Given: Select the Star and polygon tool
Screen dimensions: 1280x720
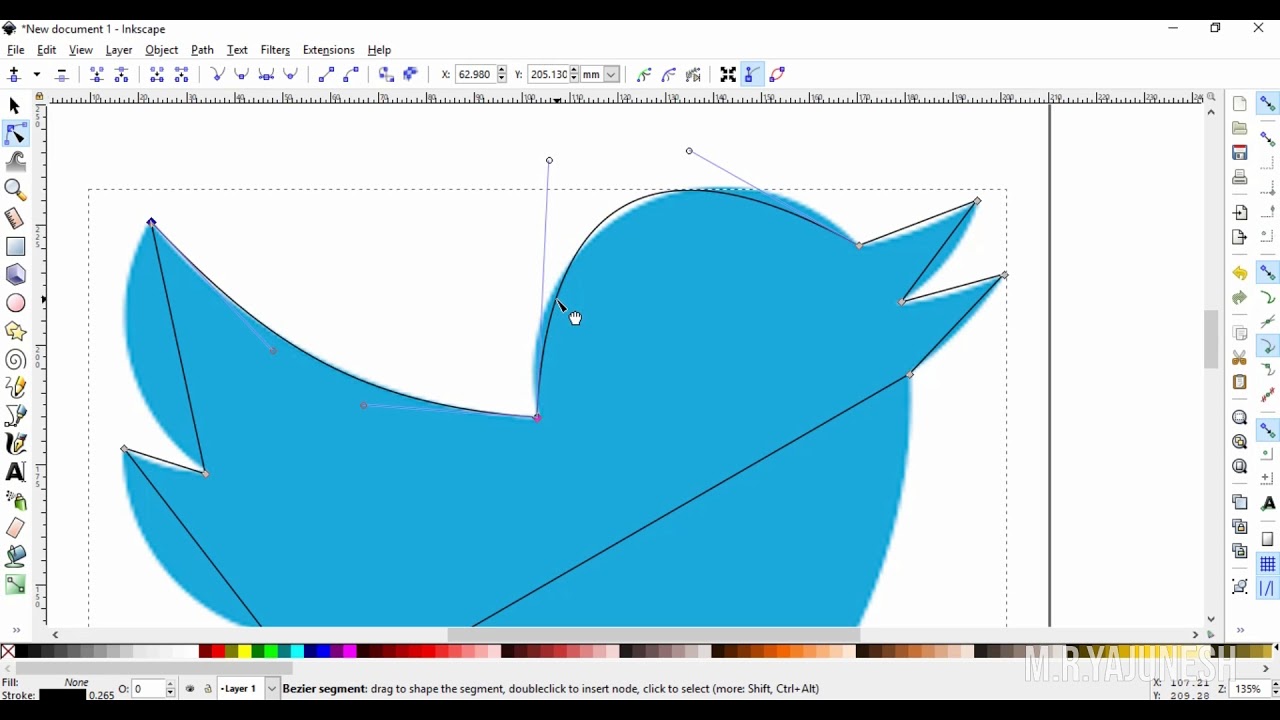Looking at the screenshot, I should click(15, 331).
